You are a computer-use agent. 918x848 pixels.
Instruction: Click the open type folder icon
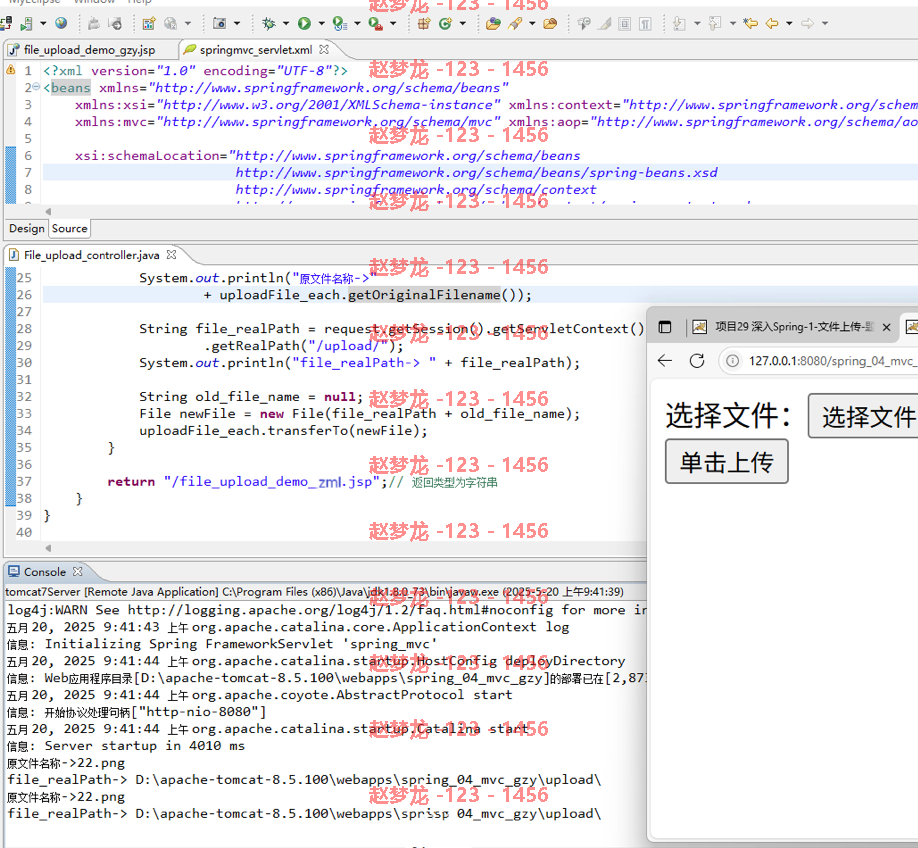pyautogui.click(x=494, y=23)
